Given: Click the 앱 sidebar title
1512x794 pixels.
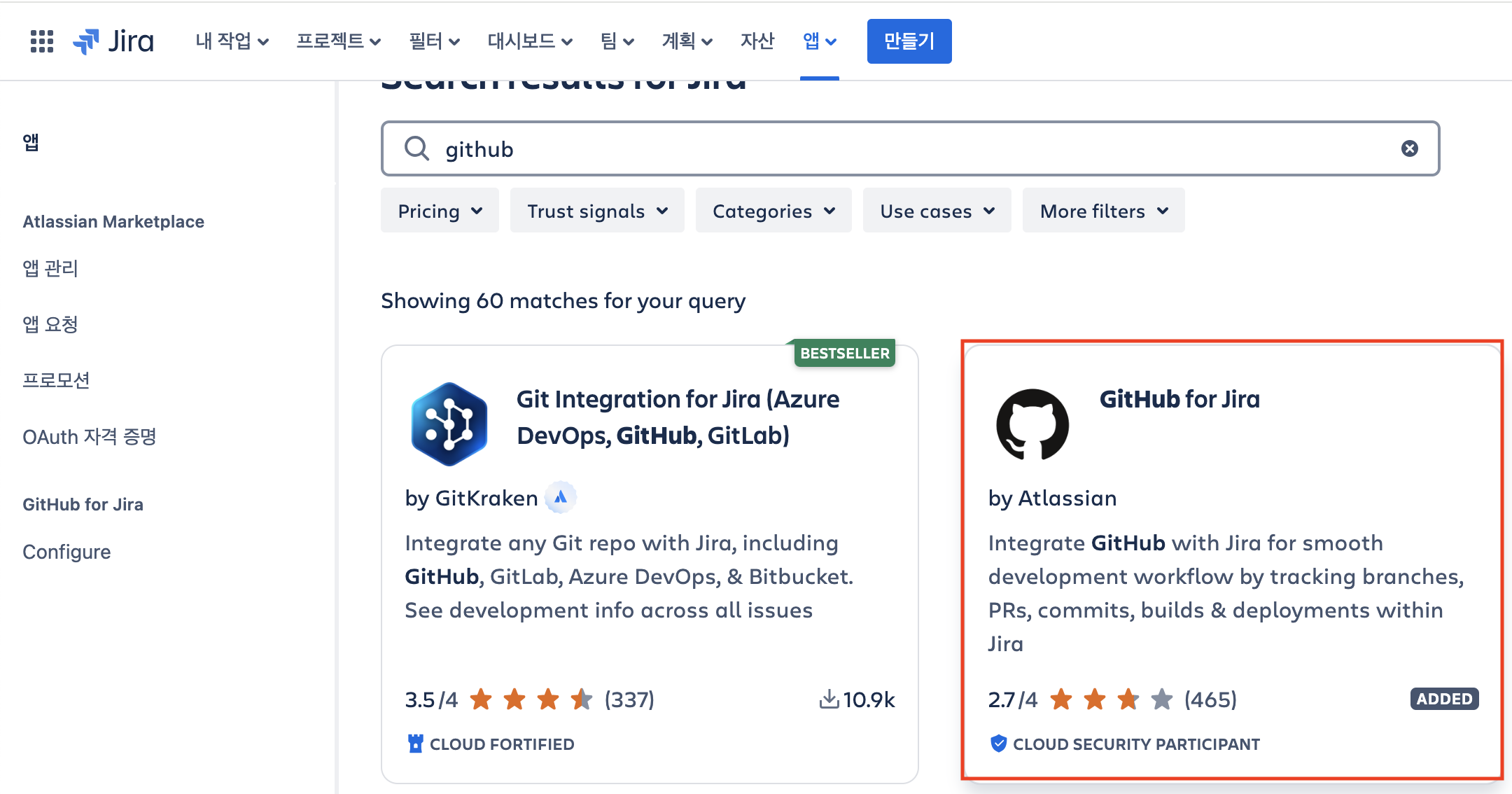Looking at the screenshot, I should (31, 142).
